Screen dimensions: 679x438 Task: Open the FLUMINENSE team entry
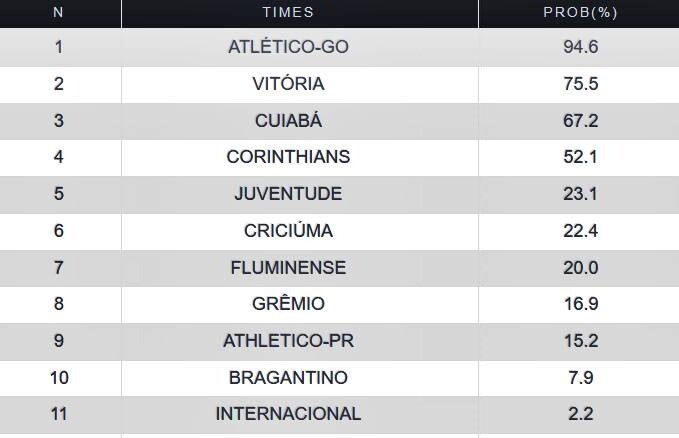pos(288,267)
